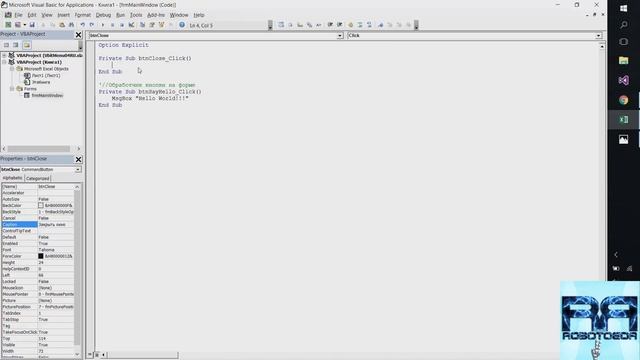Open the Tools menu

click(x=136, y=15)
